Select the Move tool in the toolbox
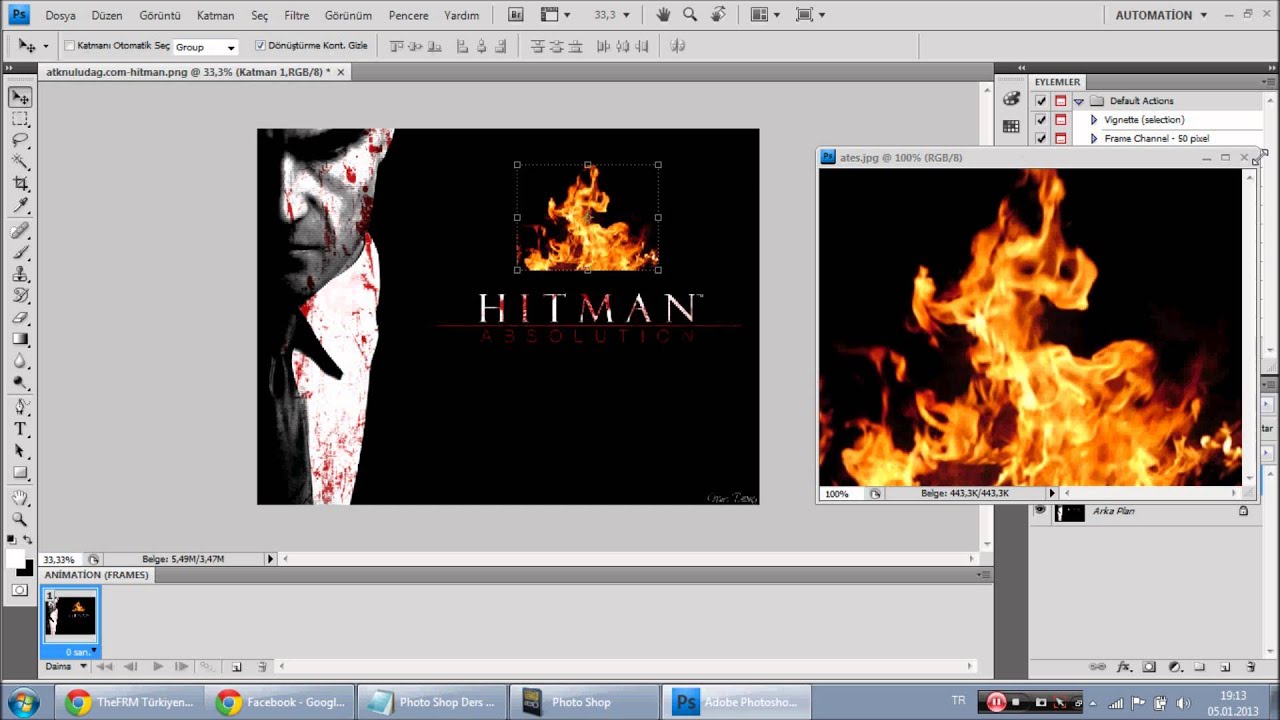1280x720 pixels. click(20, 97)
